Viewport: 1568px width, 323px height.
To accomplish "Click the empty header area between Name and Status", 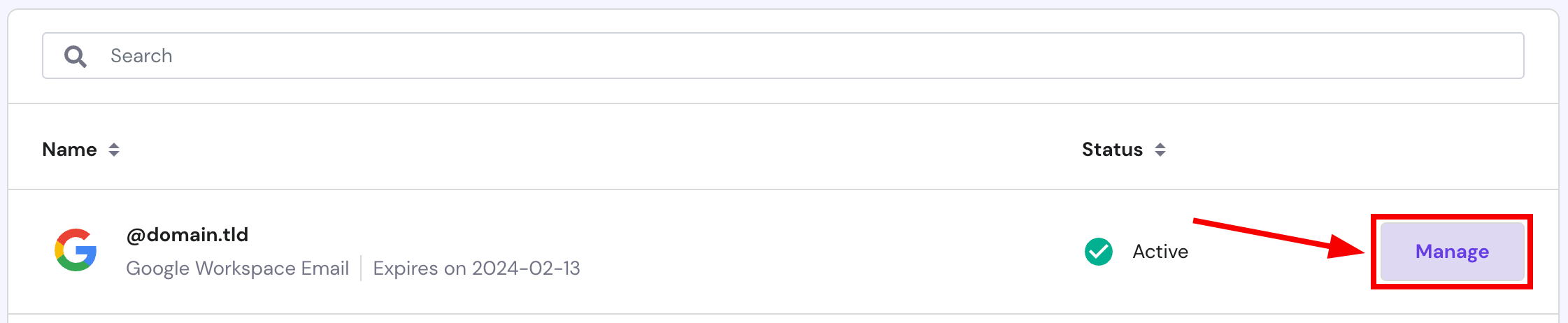I will coord(594,150).
